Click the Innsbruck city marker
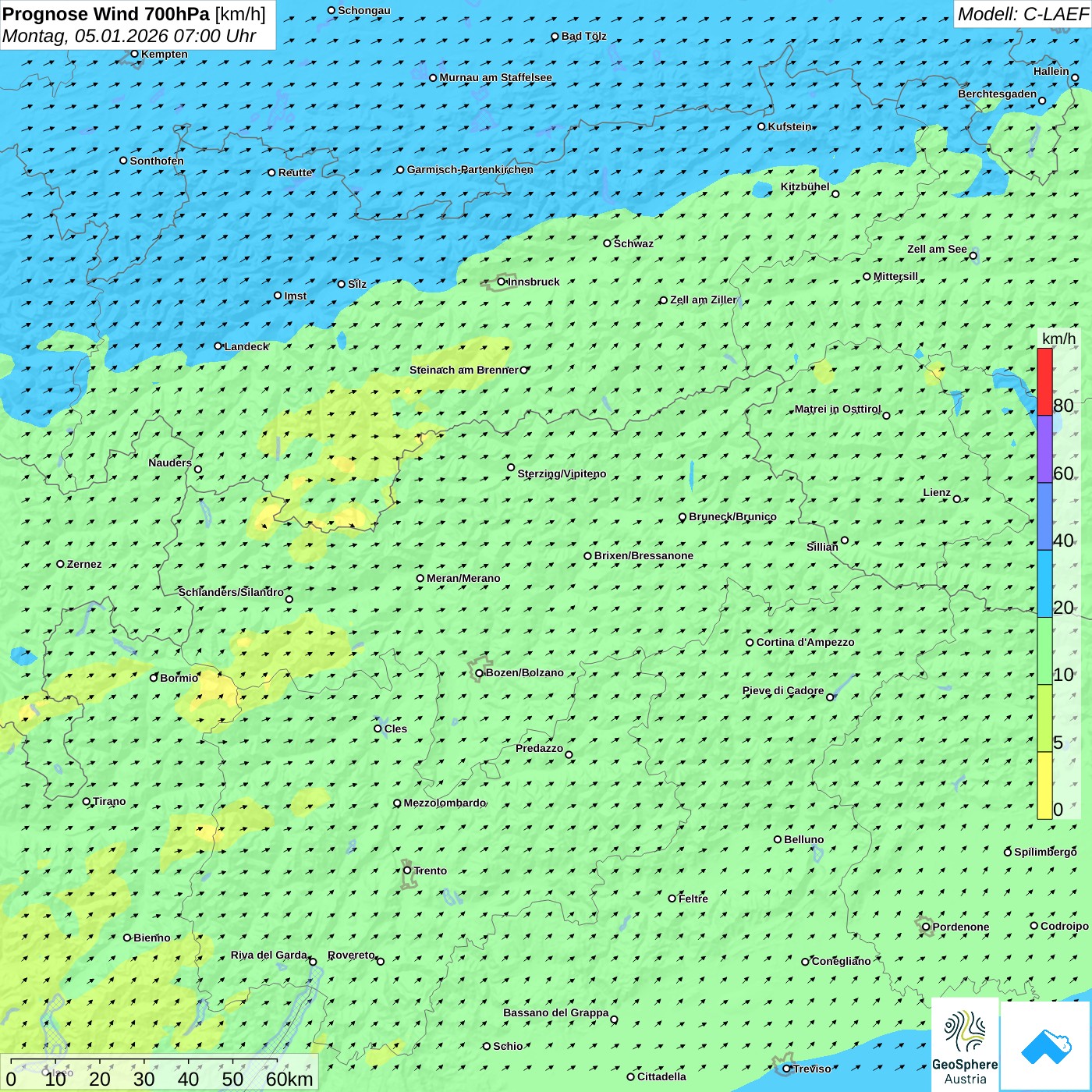 pyautogui.click(x=502, y=282)
